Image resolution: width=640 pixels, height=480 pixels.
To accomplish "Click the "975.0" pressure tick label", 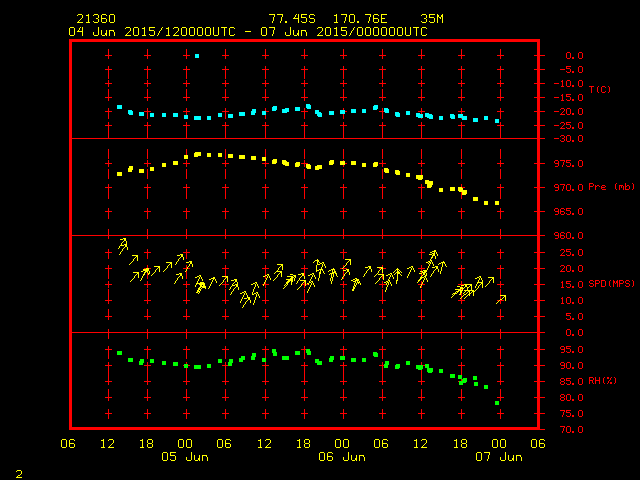I will (569, 164).
